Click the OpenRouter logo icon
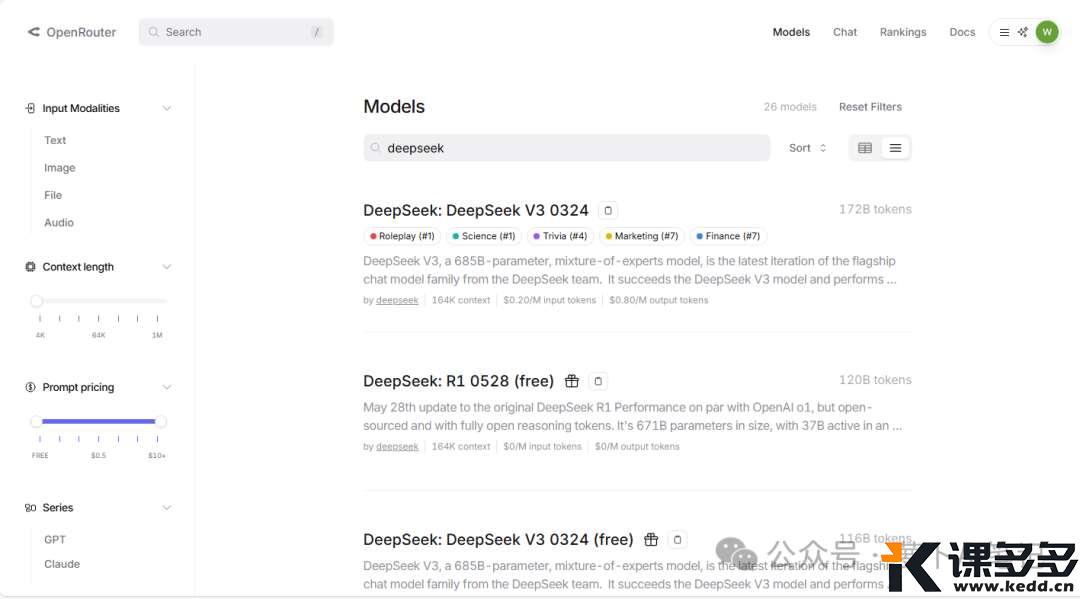The height and width of the screenshot is (599, 1080). point(33,32)
